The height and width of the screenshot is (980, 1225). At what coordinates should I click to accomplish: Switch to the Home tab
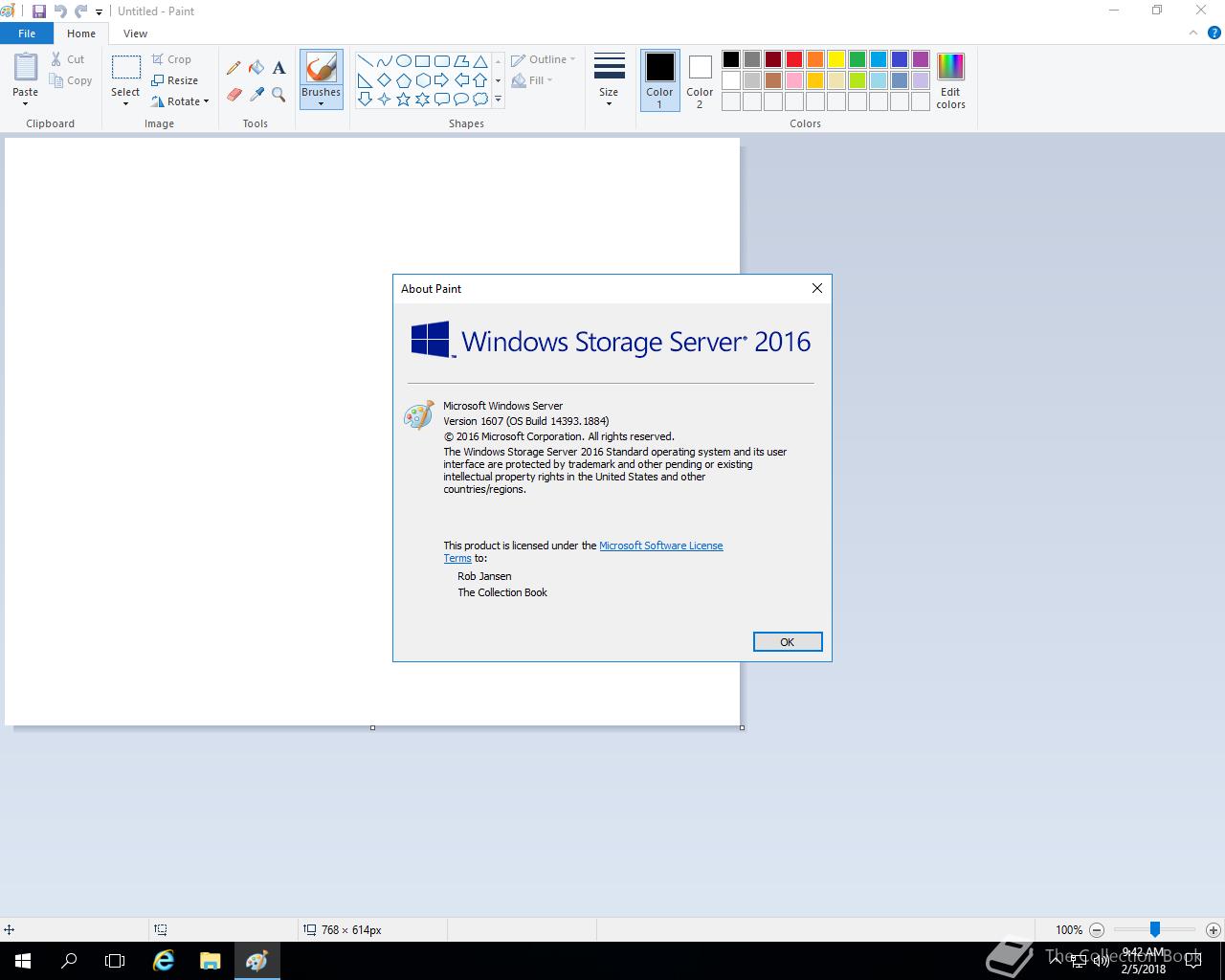coord(81,33)
